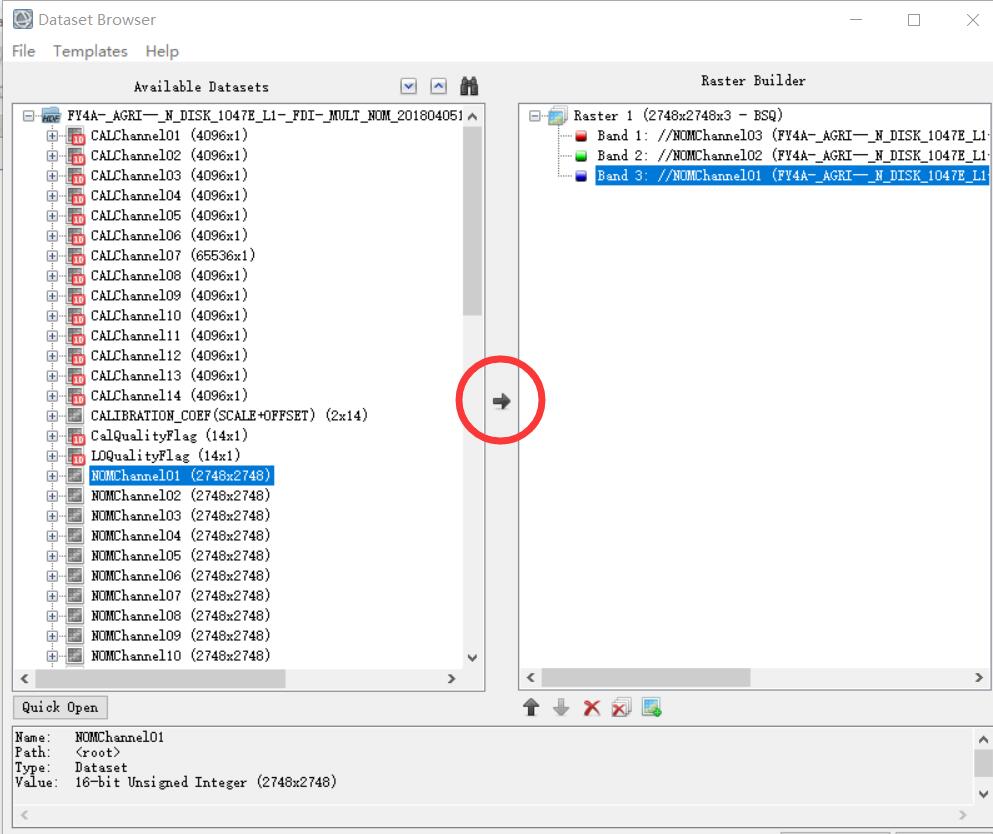Select CalQualityFlag (14x1) dataset
The image size is (993, 834).
[x=169, y=436]
